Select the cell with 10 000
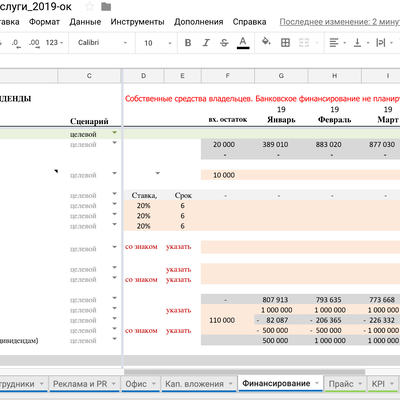 click(228, 175)
